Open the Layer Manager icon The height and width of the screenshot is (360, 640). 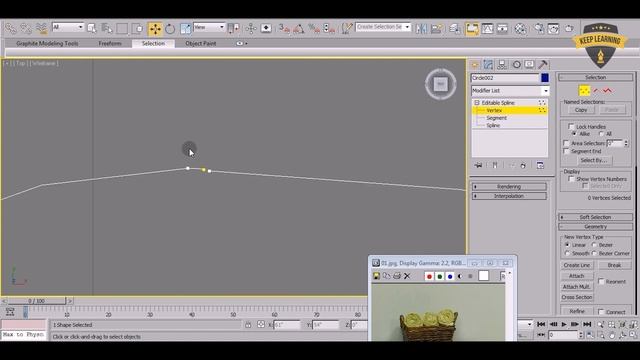[455, 28]
